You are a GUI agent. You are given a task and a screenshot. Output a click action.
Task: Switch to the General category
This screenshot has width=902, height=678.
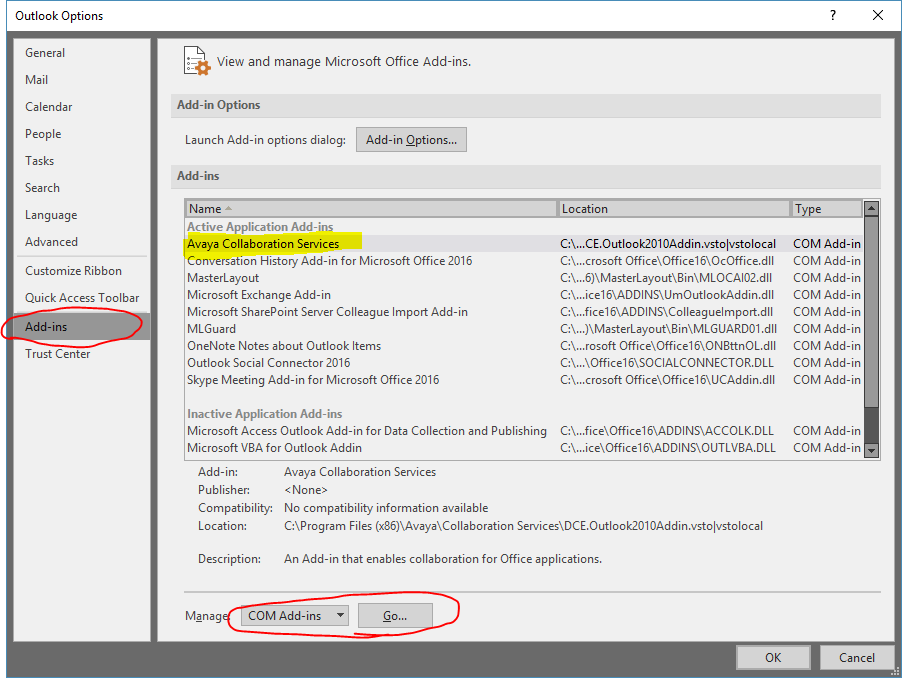click(x=45, y=53)
